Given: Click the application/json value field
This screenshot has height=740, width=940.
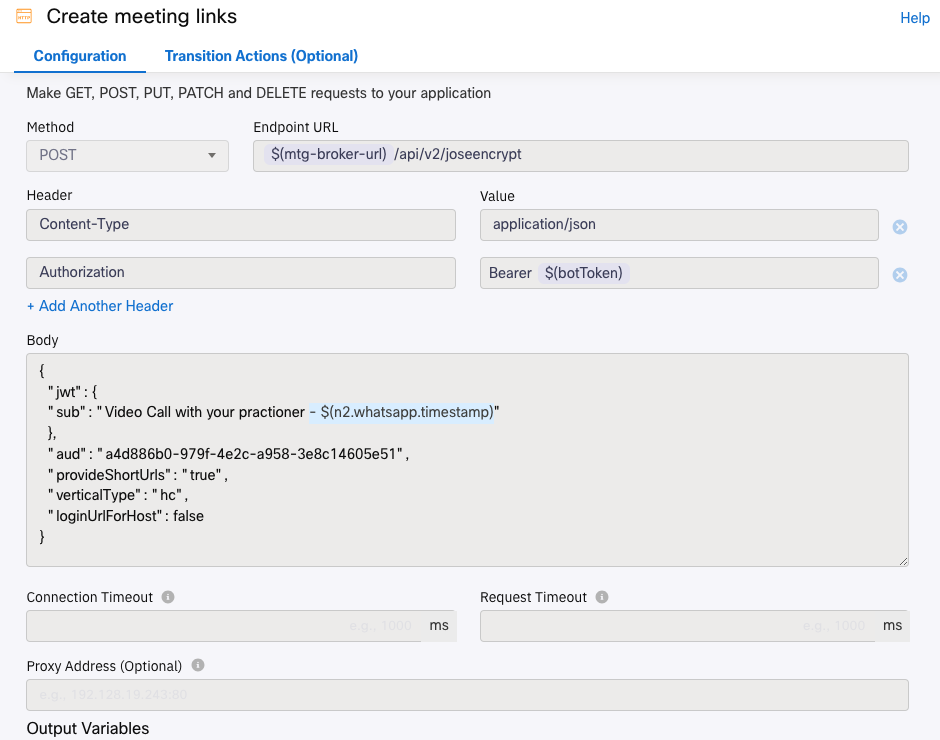Looking at the screenshot, I should pos(679,225).
